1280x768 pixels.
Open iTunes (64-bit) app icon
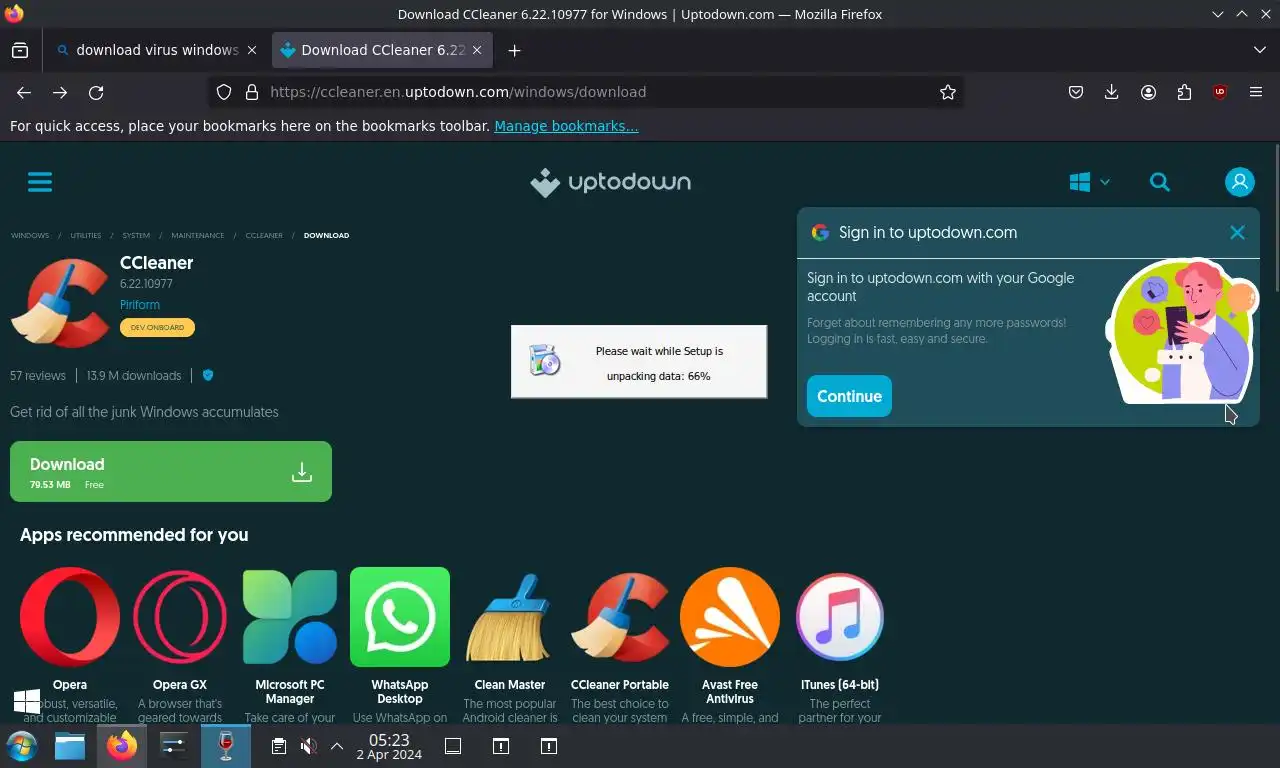point(840,617)
